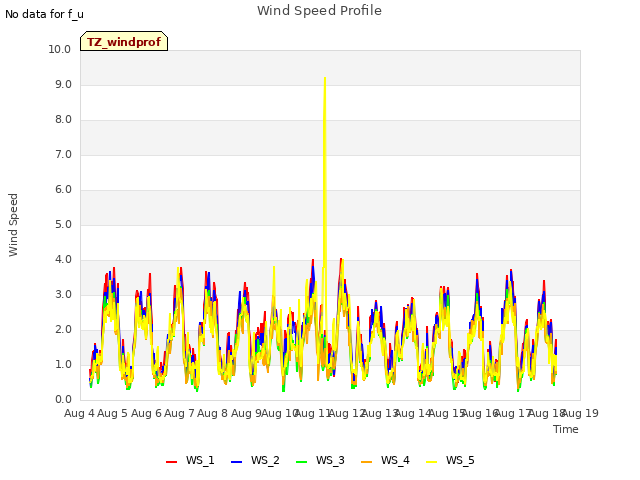640x480 pixels.
Task: Select the WS_3 legend label
Action: [330, 460]
